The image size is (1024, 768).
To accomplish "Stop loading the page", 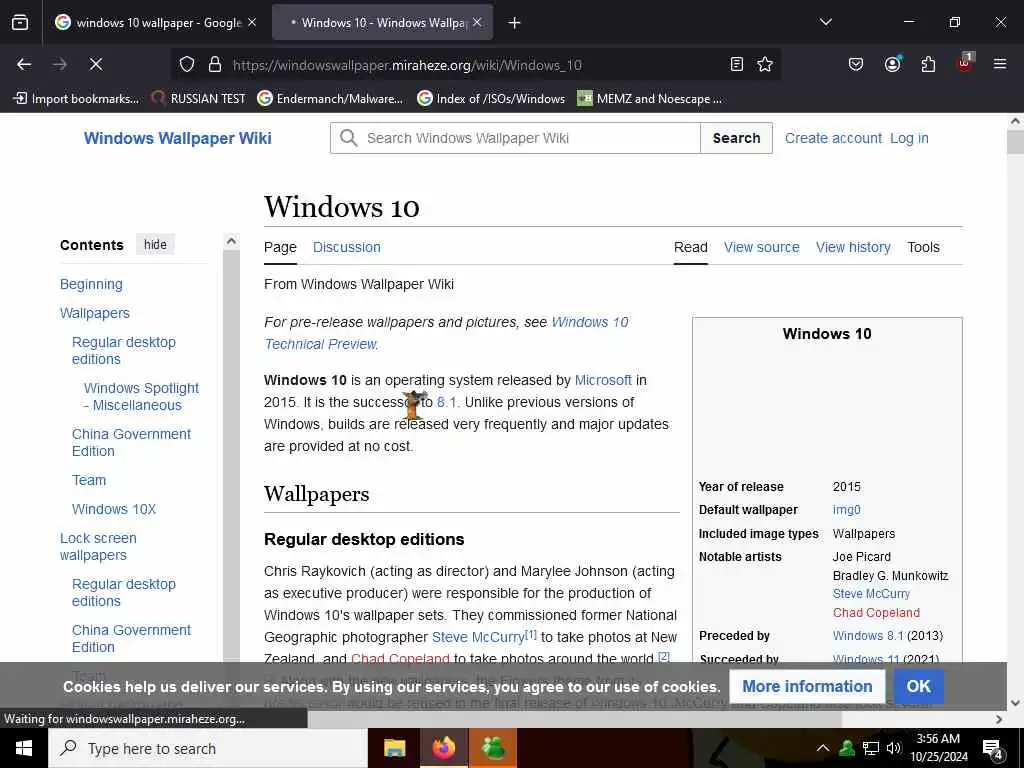I will [95, 64].
